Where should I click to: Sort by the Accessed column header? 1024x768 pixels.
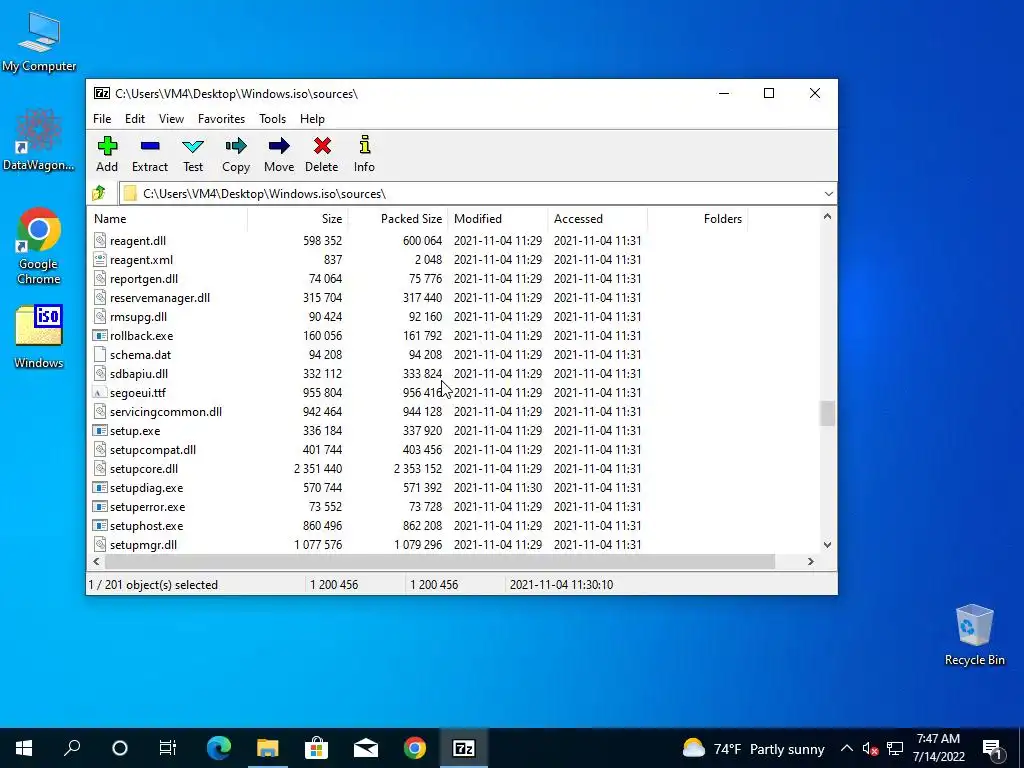[x=598, y=219]
